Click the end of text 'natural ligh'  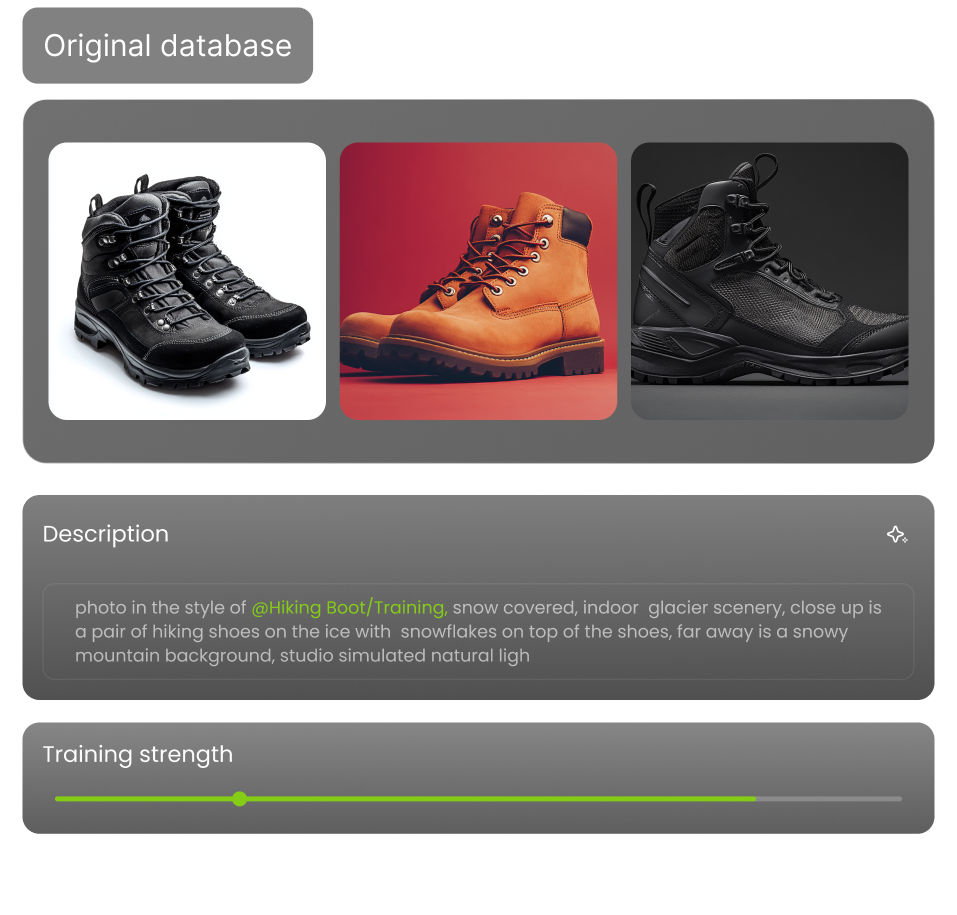pos(530,656)
